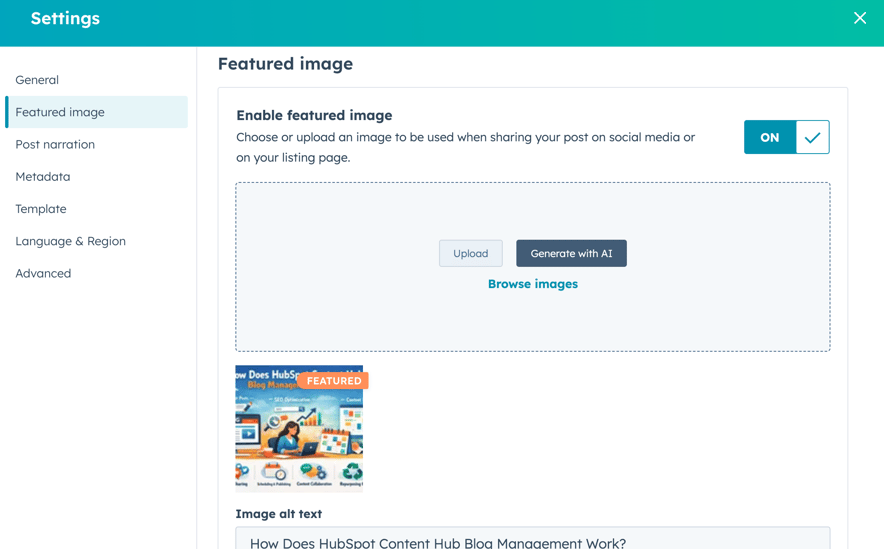Open Language & Region settings
The image size is (884, 549).
pyautogui.click(x=70, y=241)
